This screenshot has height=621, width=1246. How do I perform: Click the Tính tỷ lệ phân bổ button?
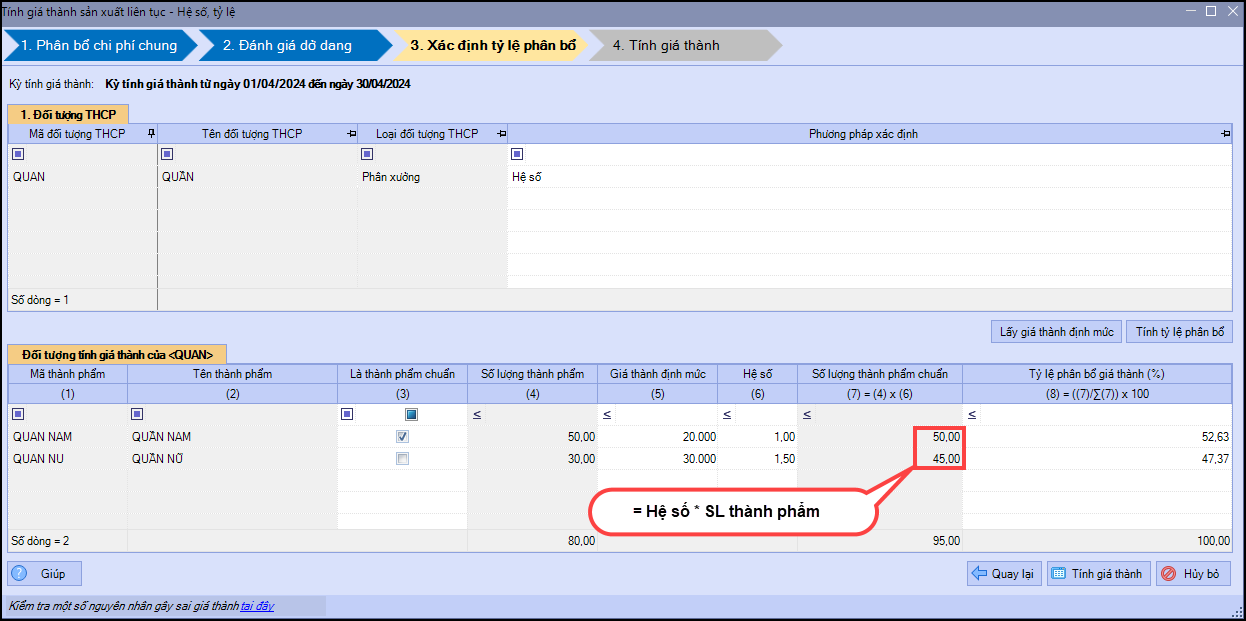(1179, 332)
